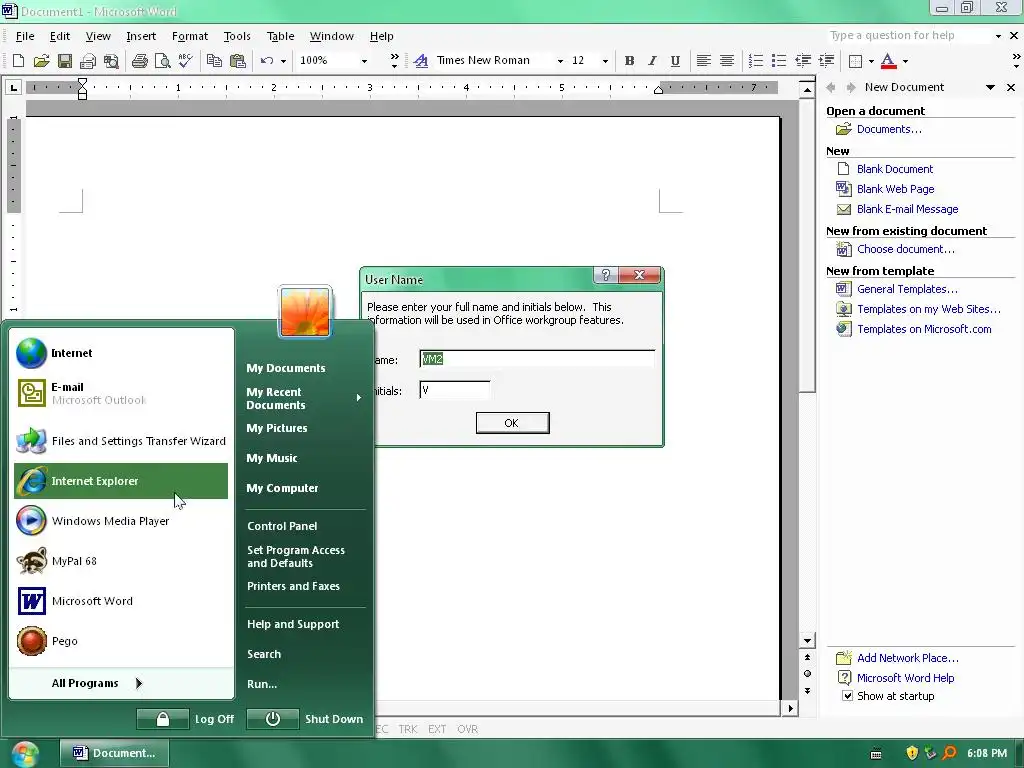Click the New Blank Document toolbar icon
Image resolution: width=1024 pixels, height=768 pixels.
click(18, 61)
